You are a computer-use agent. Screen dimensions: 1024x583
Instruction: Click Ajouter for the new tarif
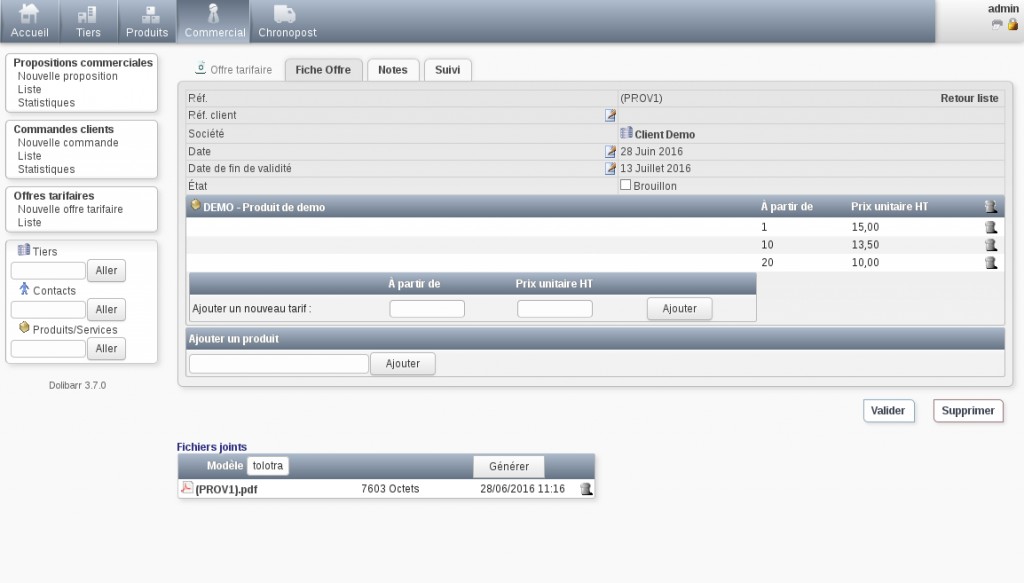click(679, 309)
